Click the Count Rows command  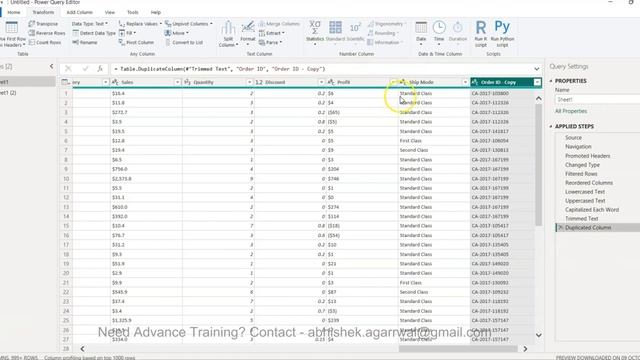(x=45, y=42)
